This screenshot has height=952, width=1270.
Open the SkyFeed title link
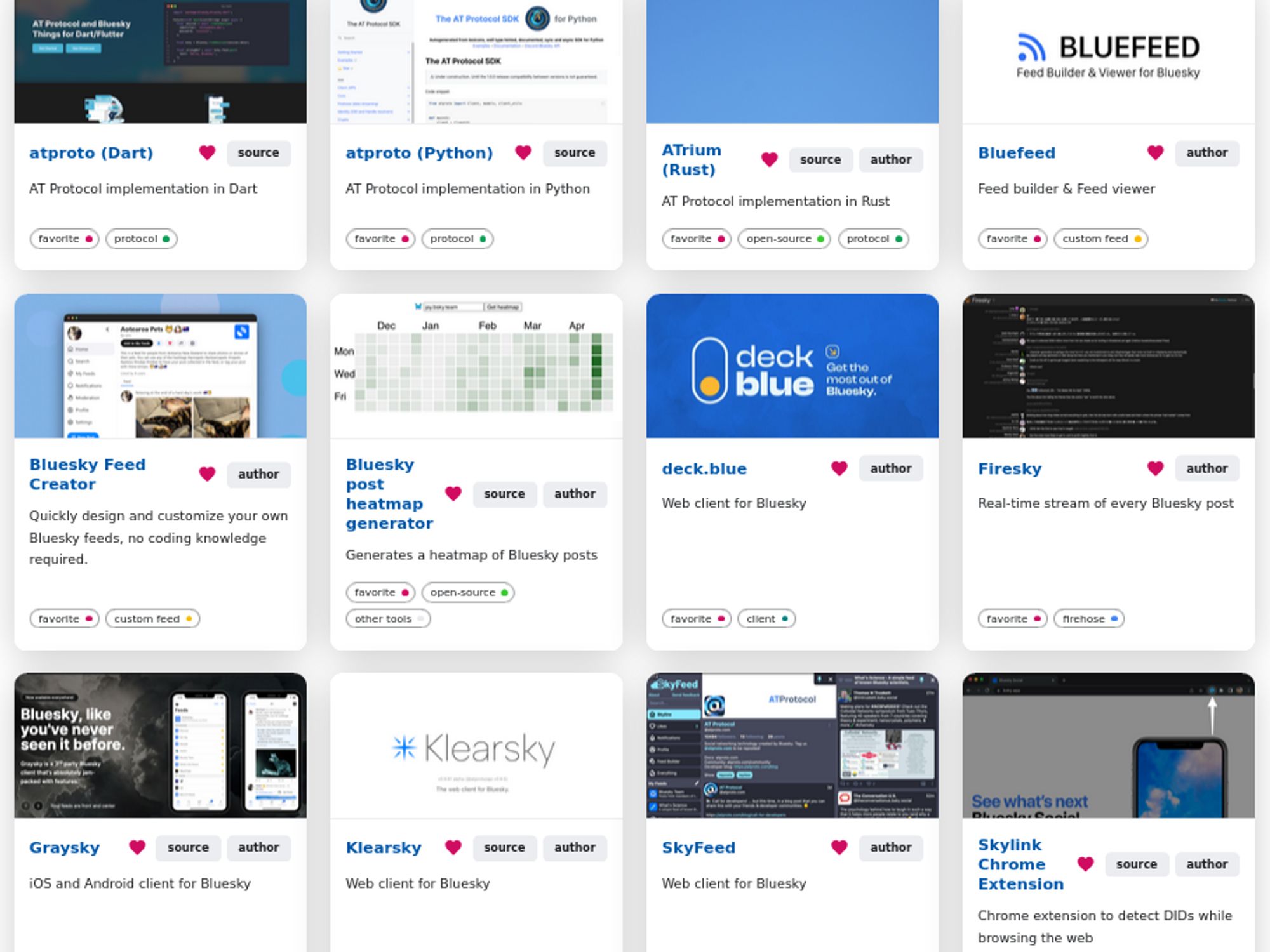pyautogui.click(x=698, y=847)
